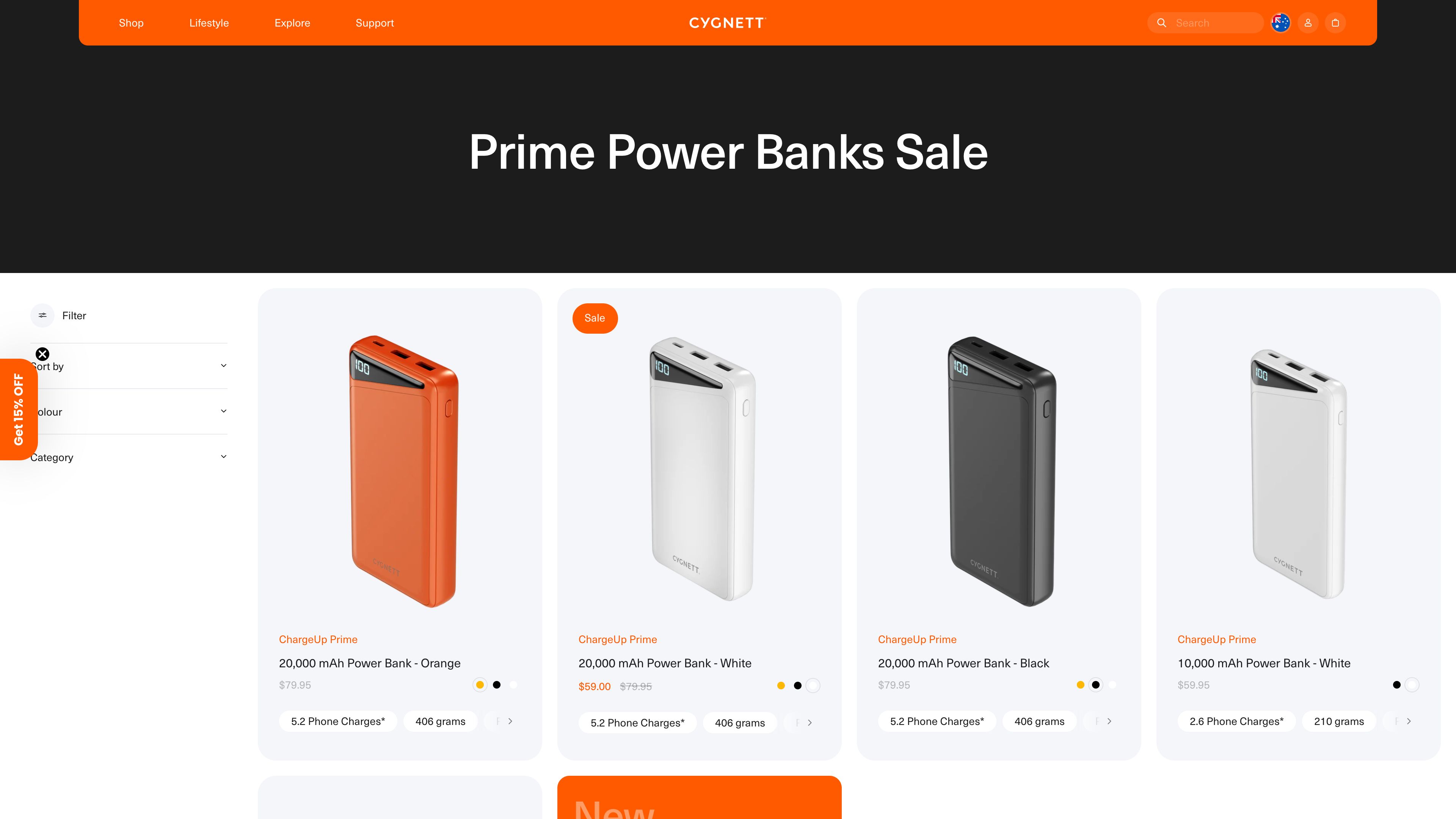The image size is (1456, 819).
Task: Open the shopping cart icon
Action: click(x=1335, y=23)
